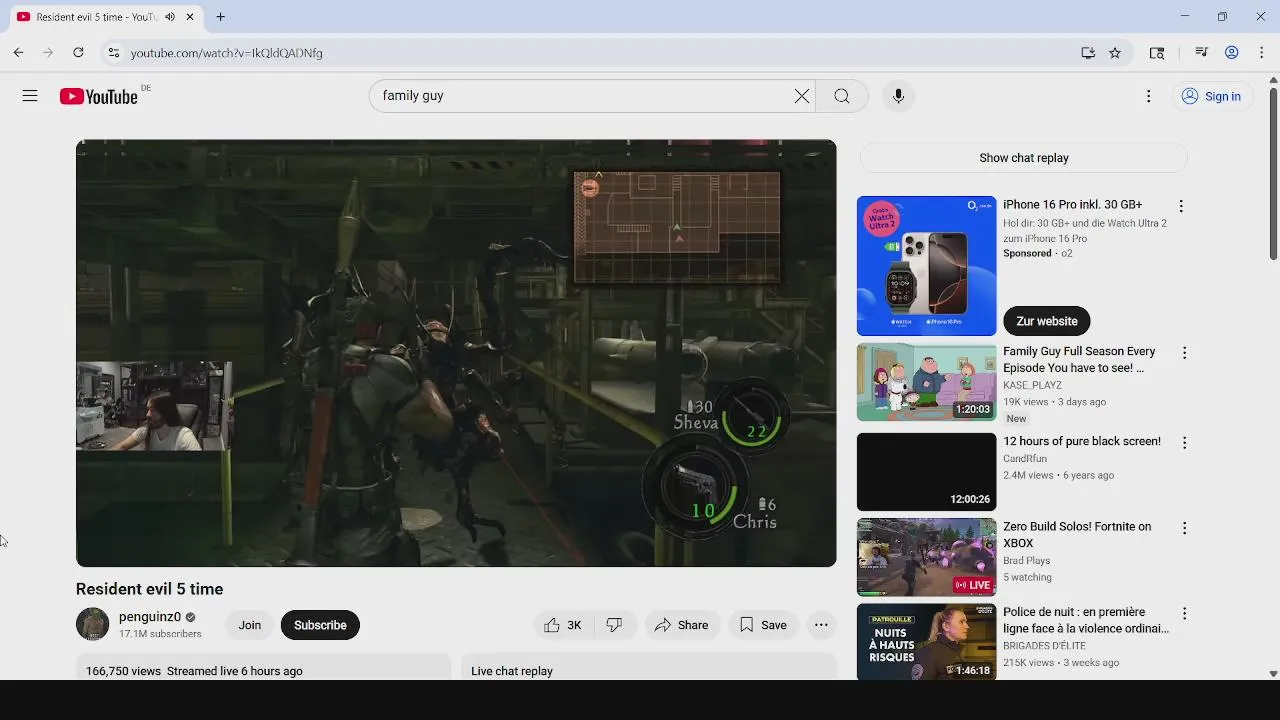Save the video to a playlist
This screenshot has width=1280, height=720.
(763, 625)
